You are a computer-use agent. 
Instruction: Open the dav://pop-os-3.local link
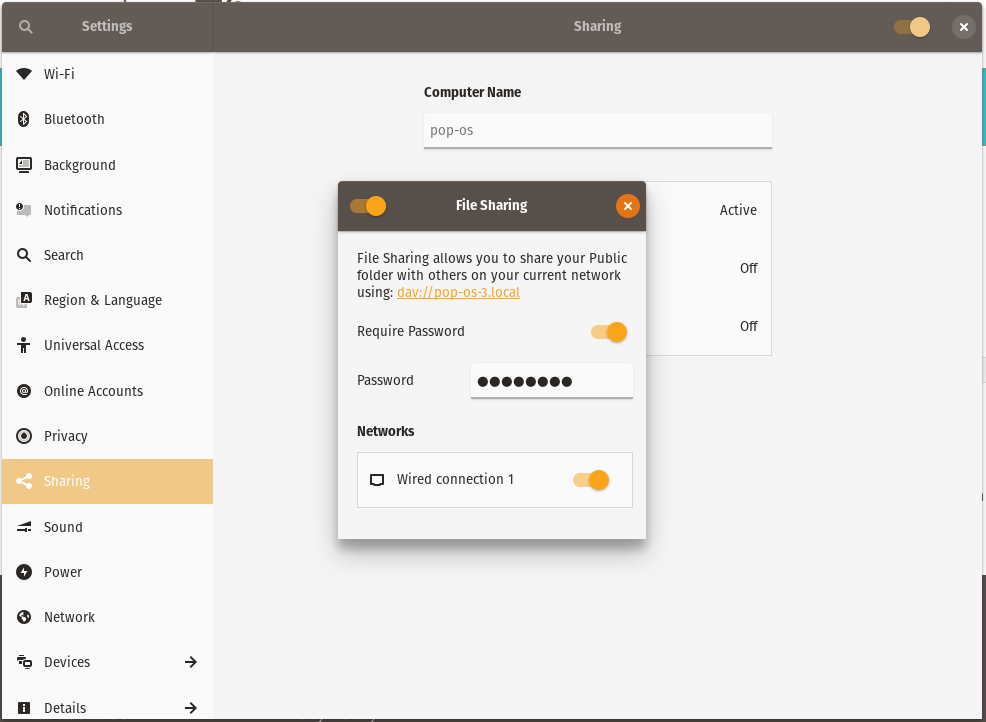pos(458,293)
